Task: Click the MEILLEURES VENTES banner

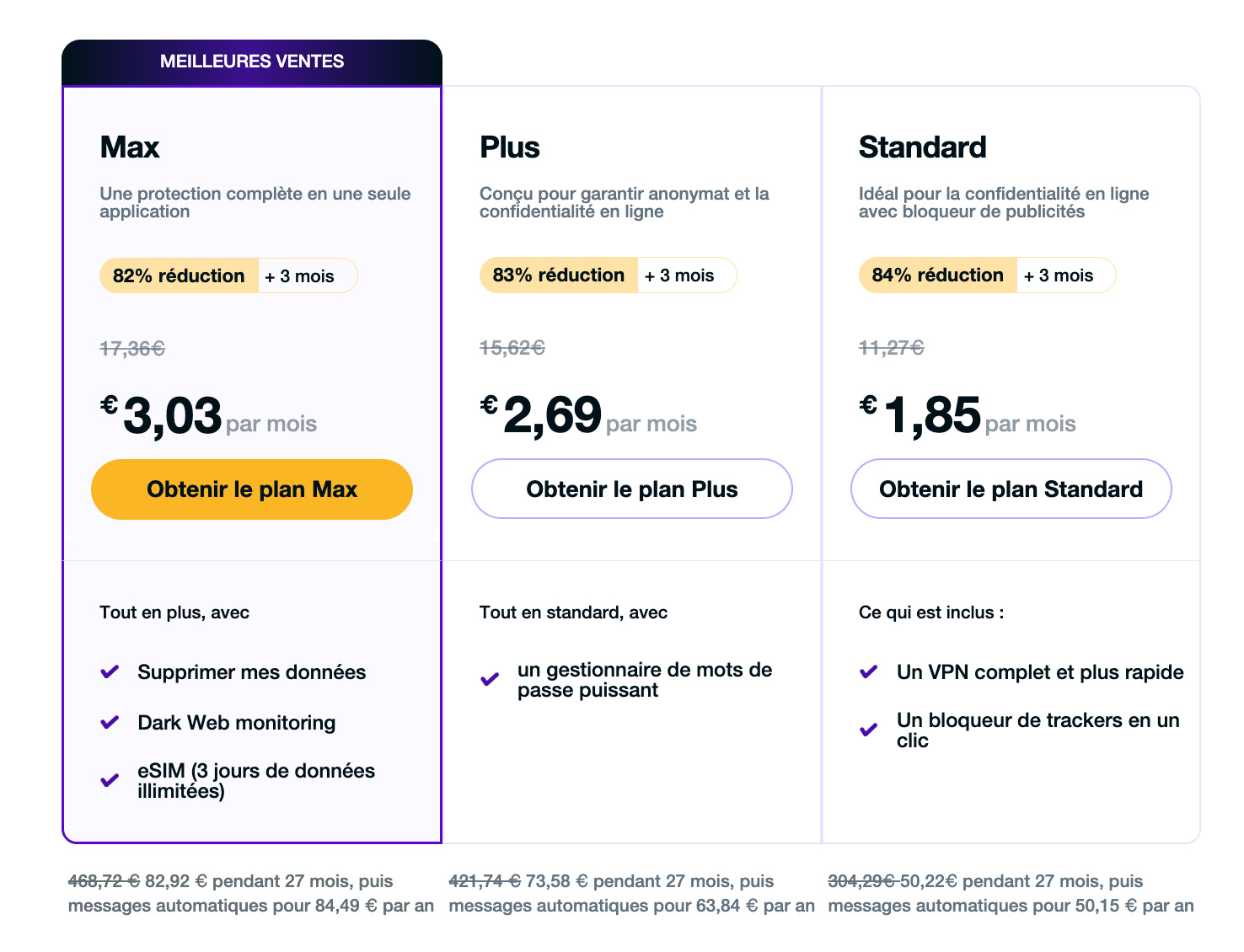Action: [x=251, y=61]
